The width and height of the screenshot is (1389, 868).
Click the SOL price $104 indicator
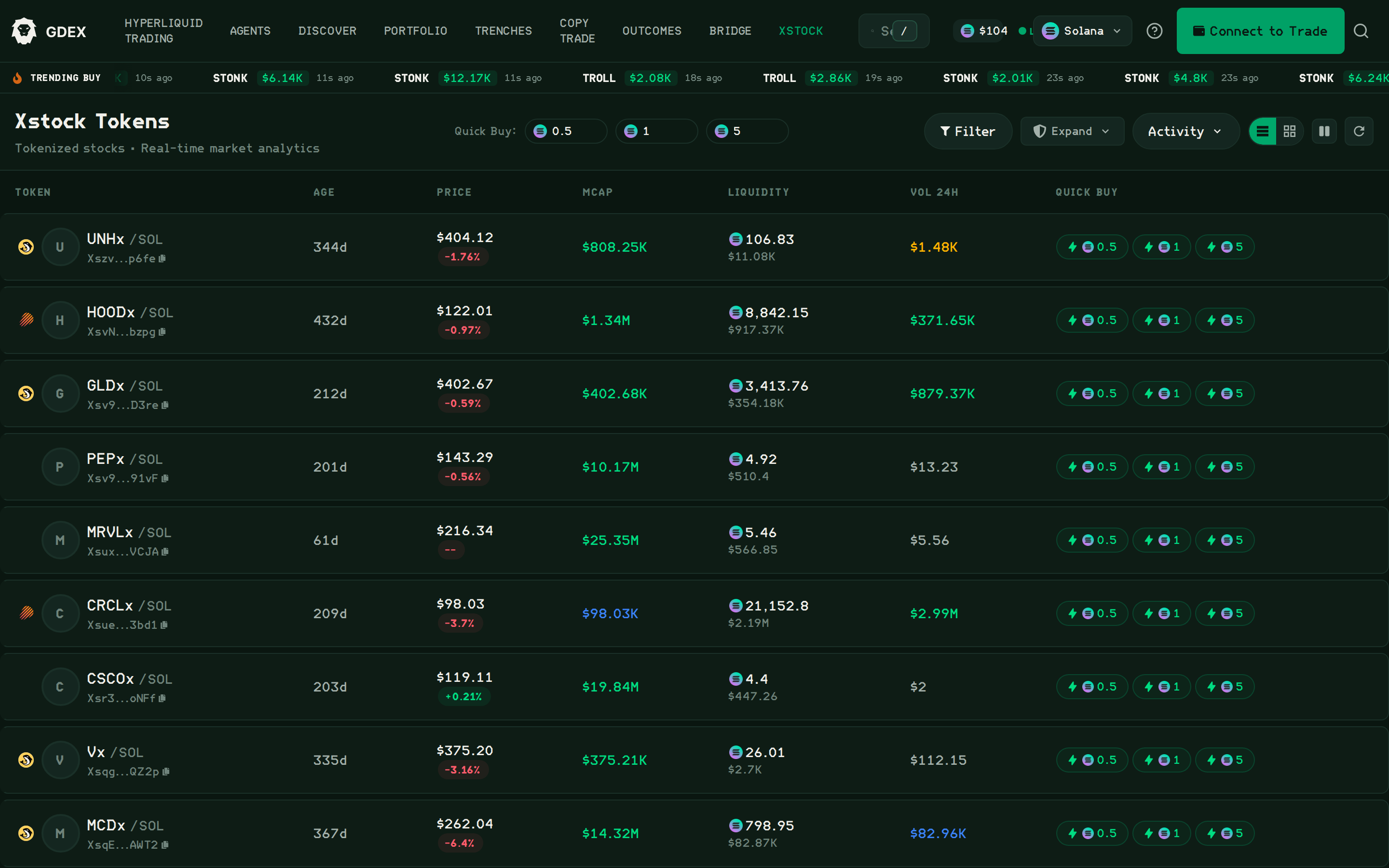[984, 31]
